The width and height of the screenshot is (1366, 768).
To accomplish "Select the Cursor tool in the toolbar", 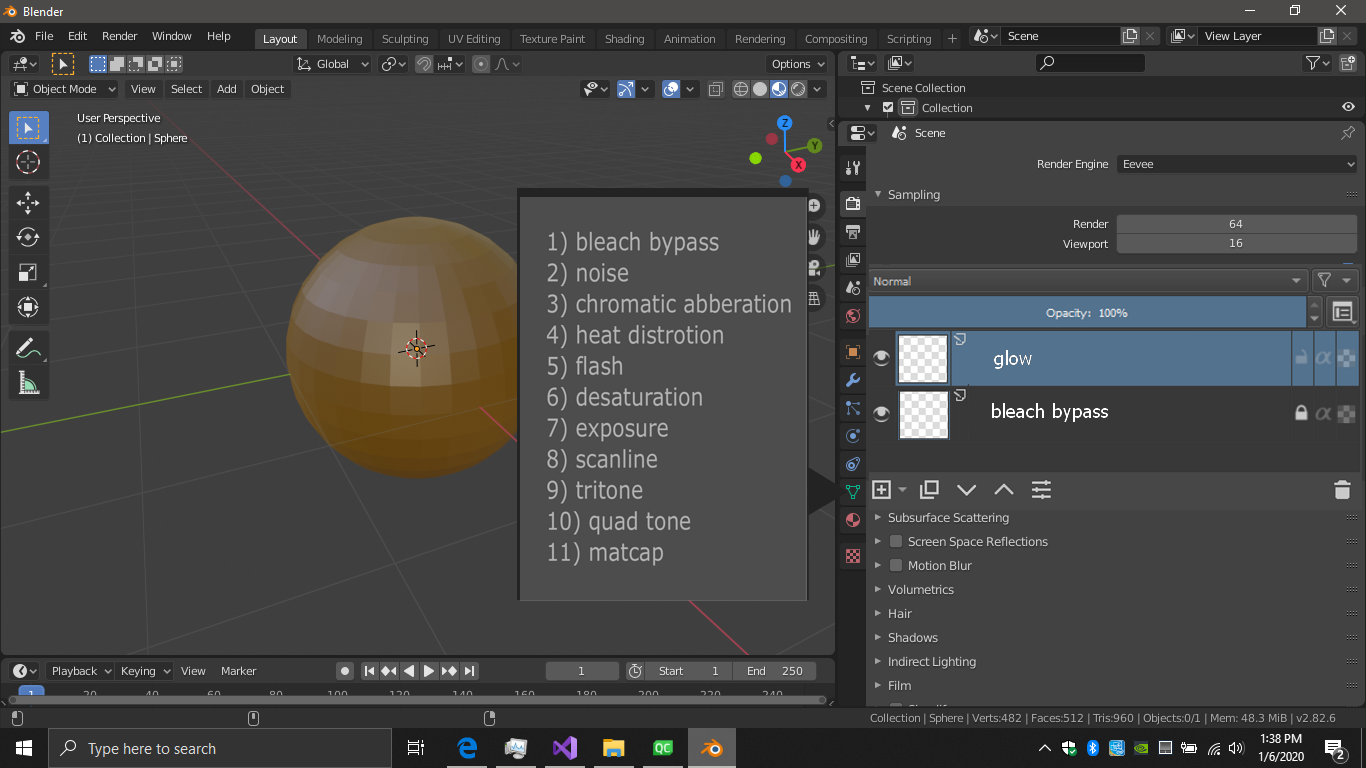I will [28, 162].
